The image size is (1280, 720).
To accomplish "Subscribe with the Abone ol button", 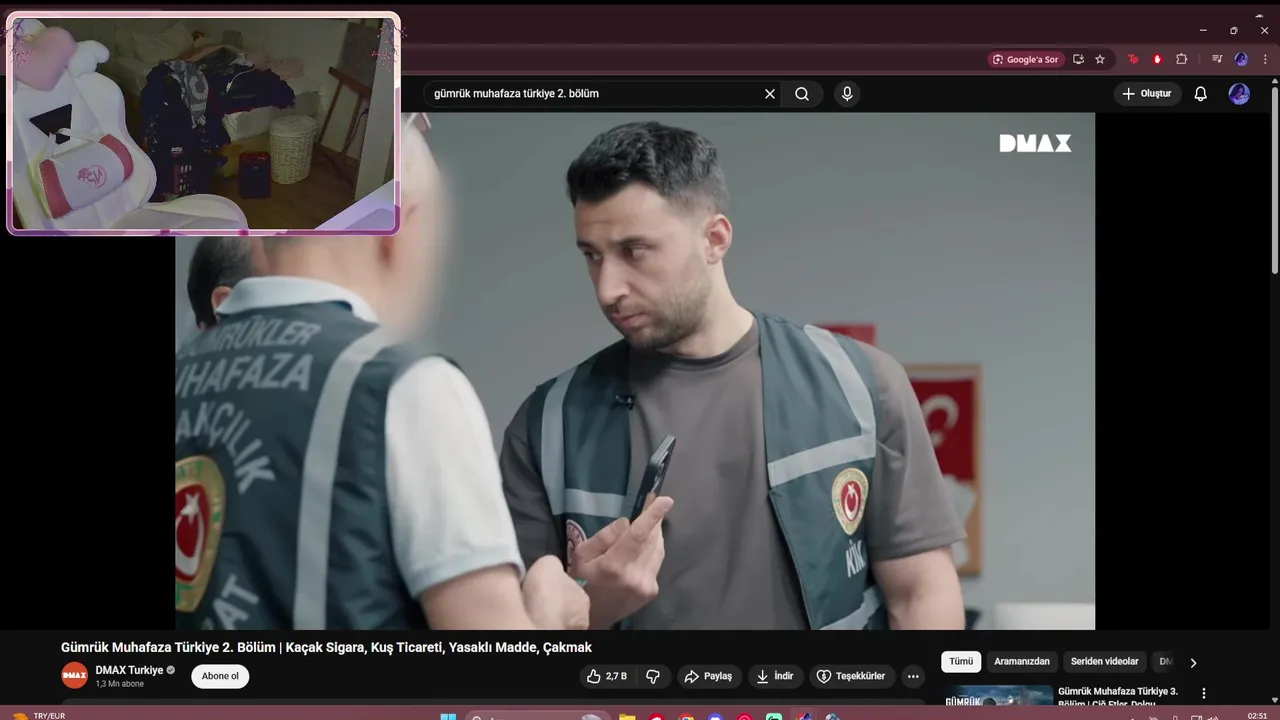I will (x=220, y=677).
